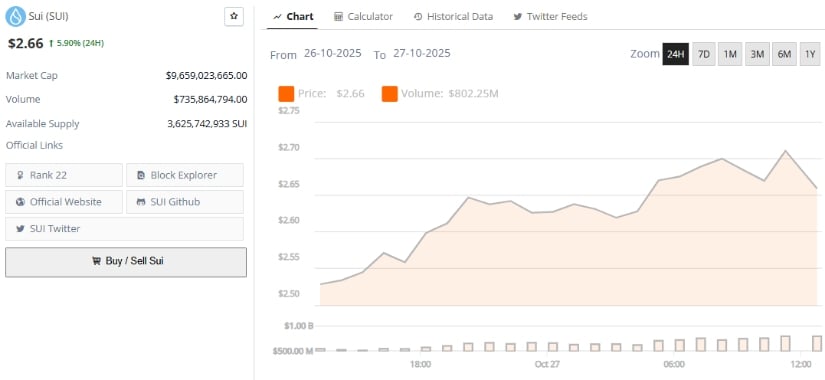Visit the Official Website link

(x=64, y=202)
